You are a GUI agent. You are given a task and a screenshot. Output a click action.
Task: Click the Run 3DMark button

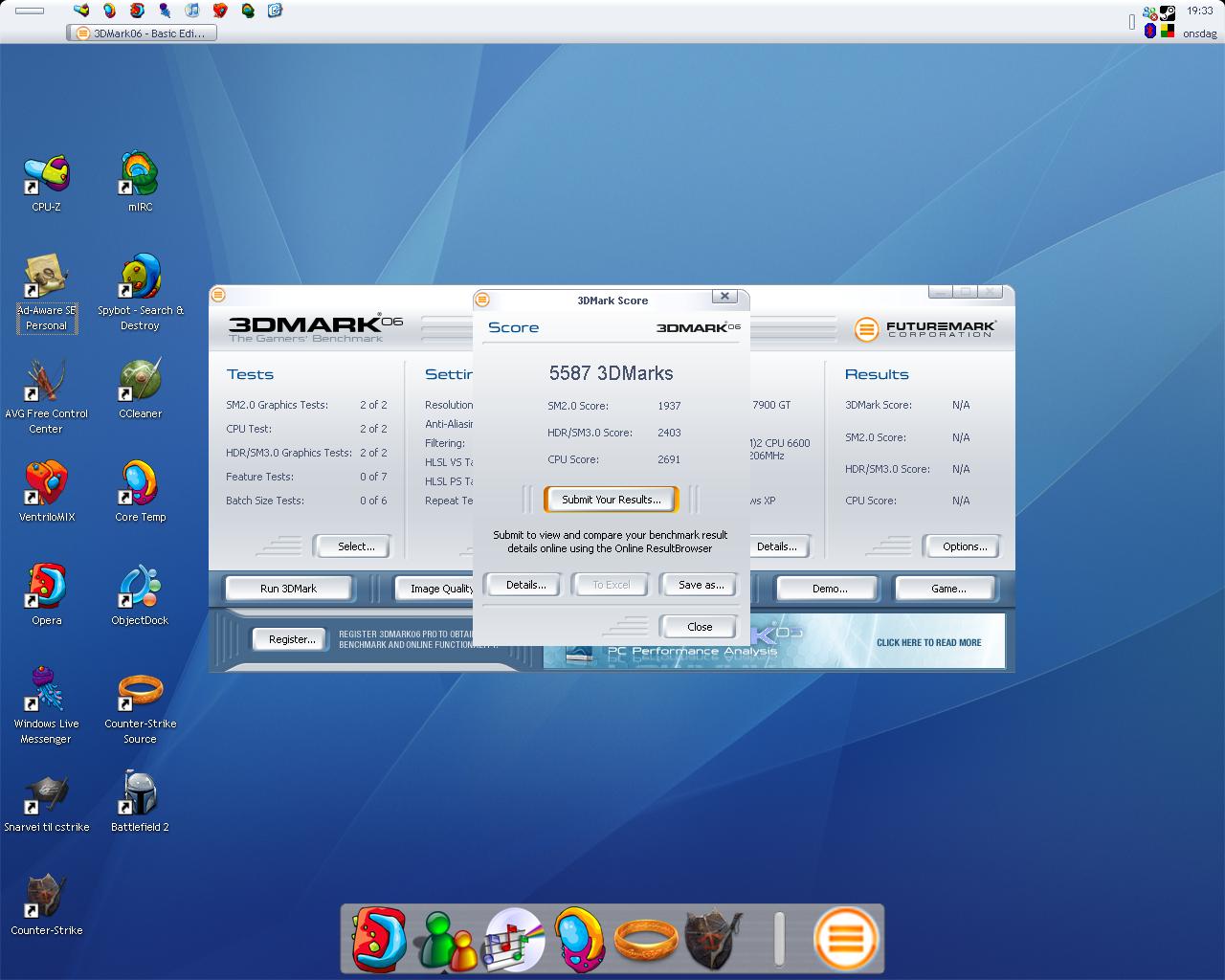(288, 589)
